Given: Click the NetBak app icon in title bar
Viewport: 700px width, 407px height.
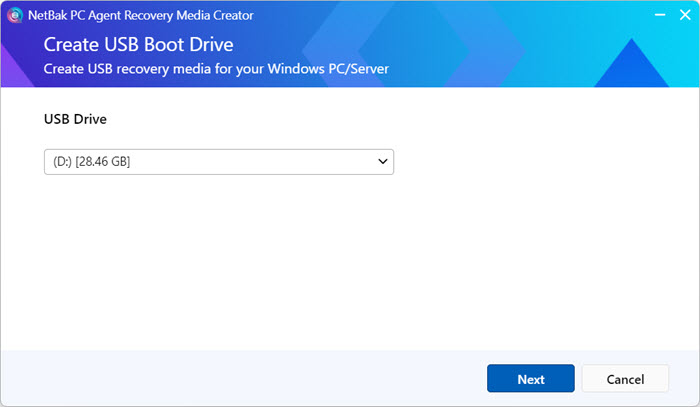Looking at the screenshot, I should (x=15, y=15).
